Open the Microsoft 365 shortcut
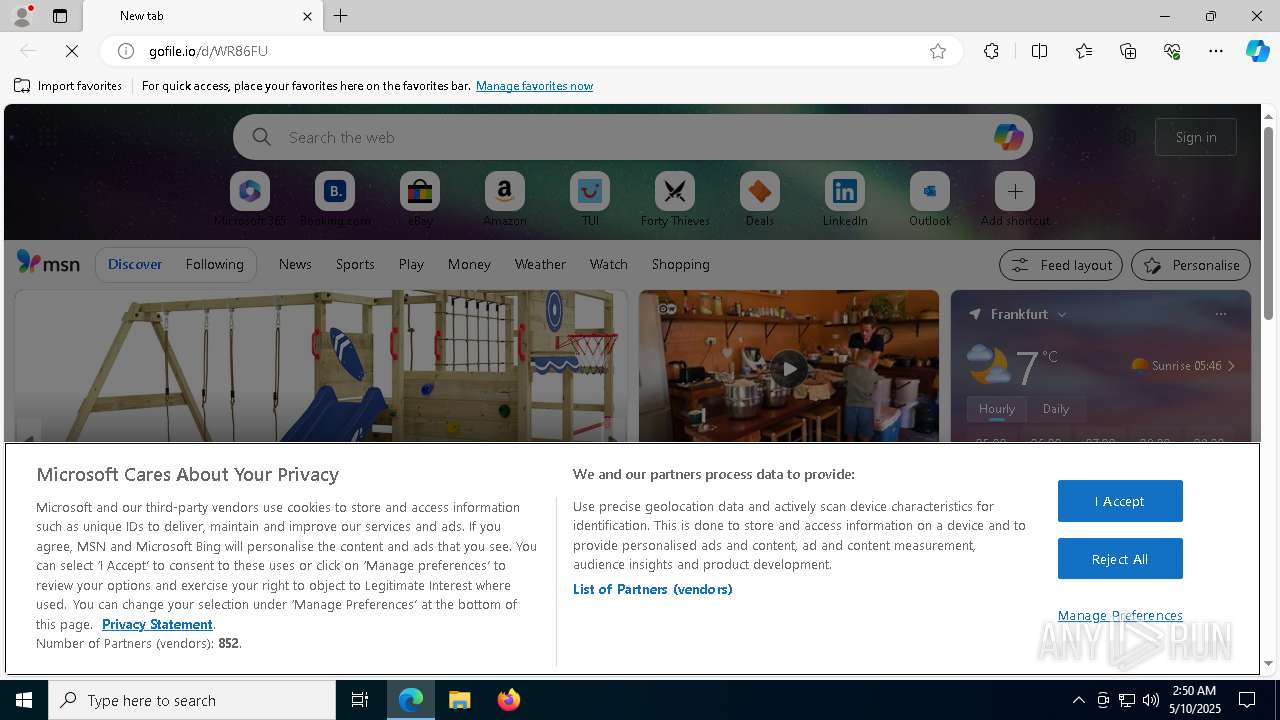The height and width of the screenshot is (720, 1280). [x=250, y=199]
